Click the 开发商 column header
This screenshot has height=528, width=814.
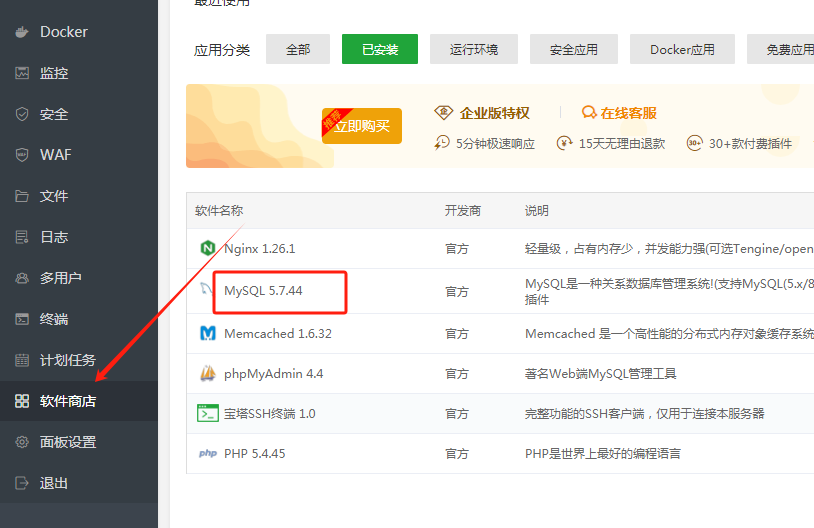tap(463, 210)
